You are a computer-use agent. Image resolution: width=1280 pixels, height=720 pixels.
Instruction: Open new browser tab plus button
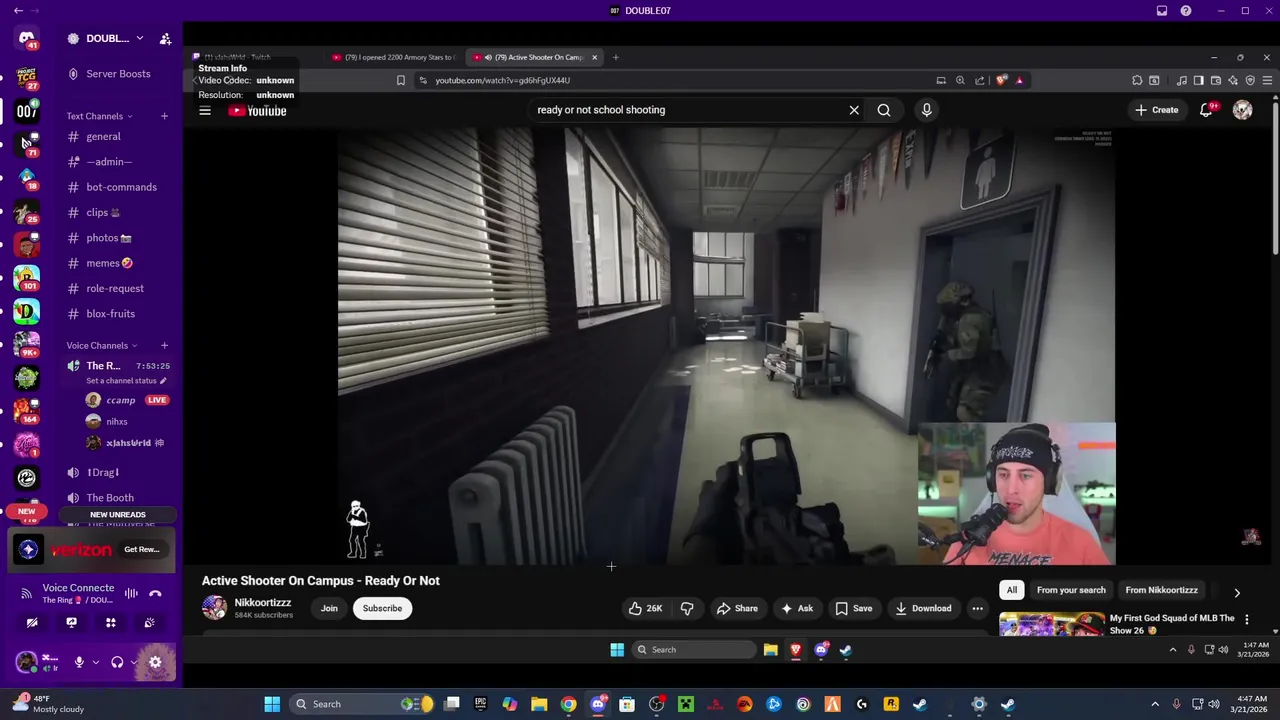[615, 57]
